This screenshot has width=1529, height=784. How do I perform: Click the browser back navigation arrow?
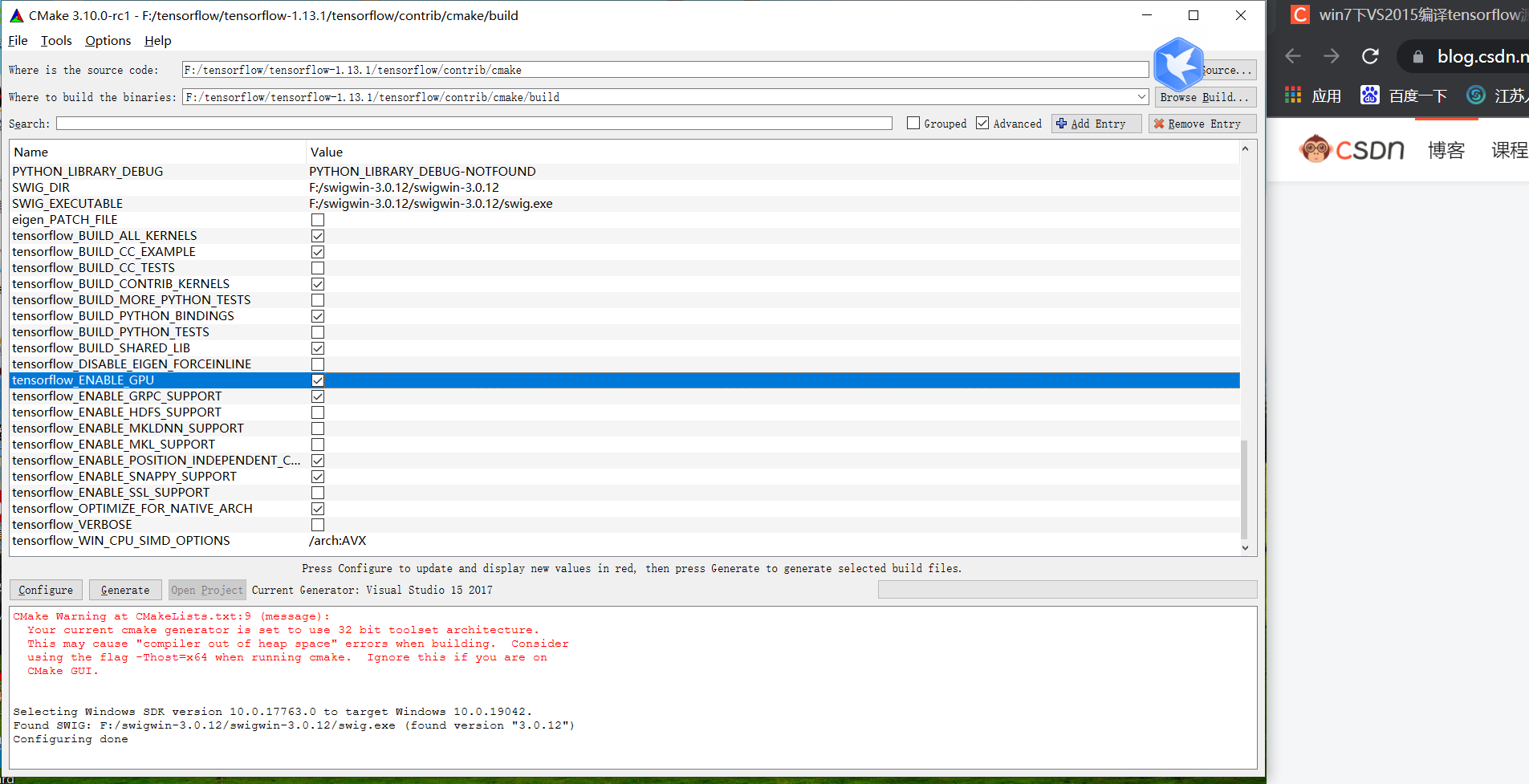[x=1292, y=56]
